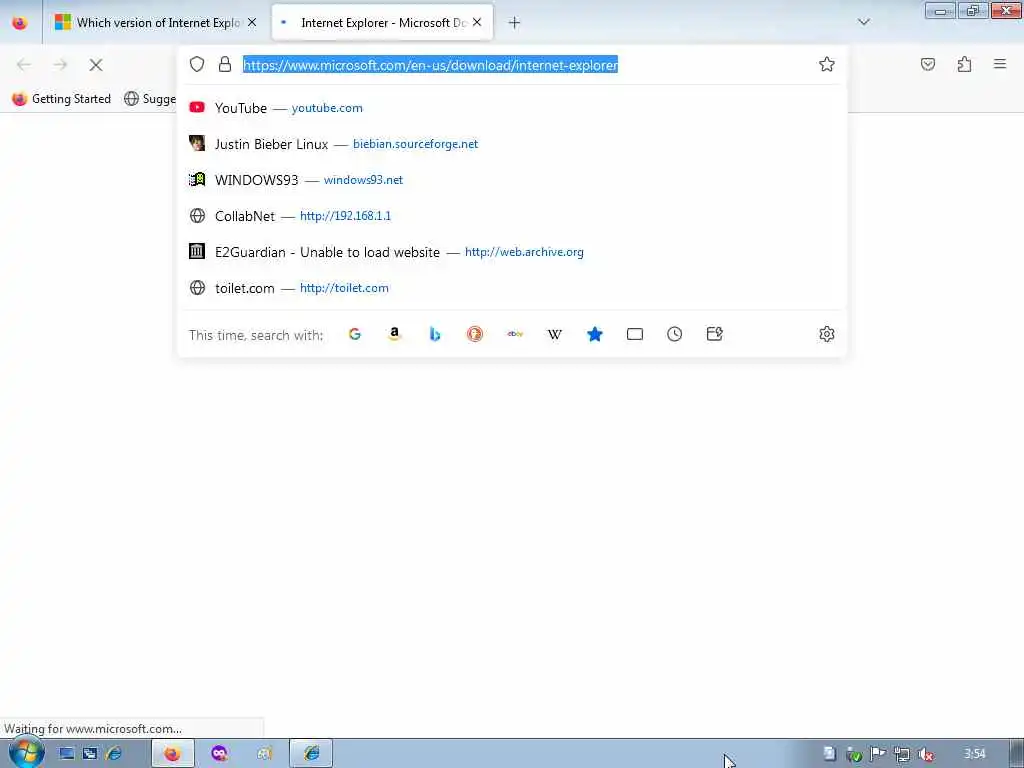Screen dimensions: 1024x768
Task: Select toilet.com suggestion
Action: pyautogui.click(x=512, y=288)
